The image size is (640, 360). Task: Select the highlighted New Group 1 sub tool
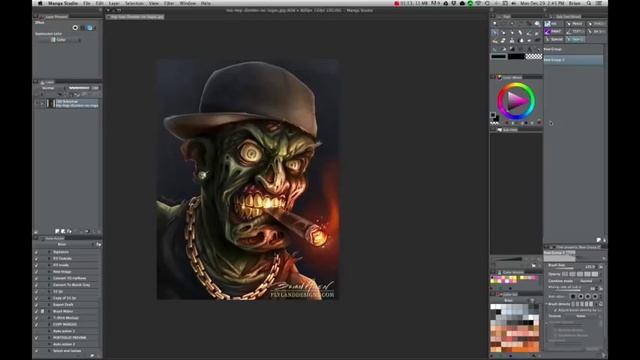point(573,60)
